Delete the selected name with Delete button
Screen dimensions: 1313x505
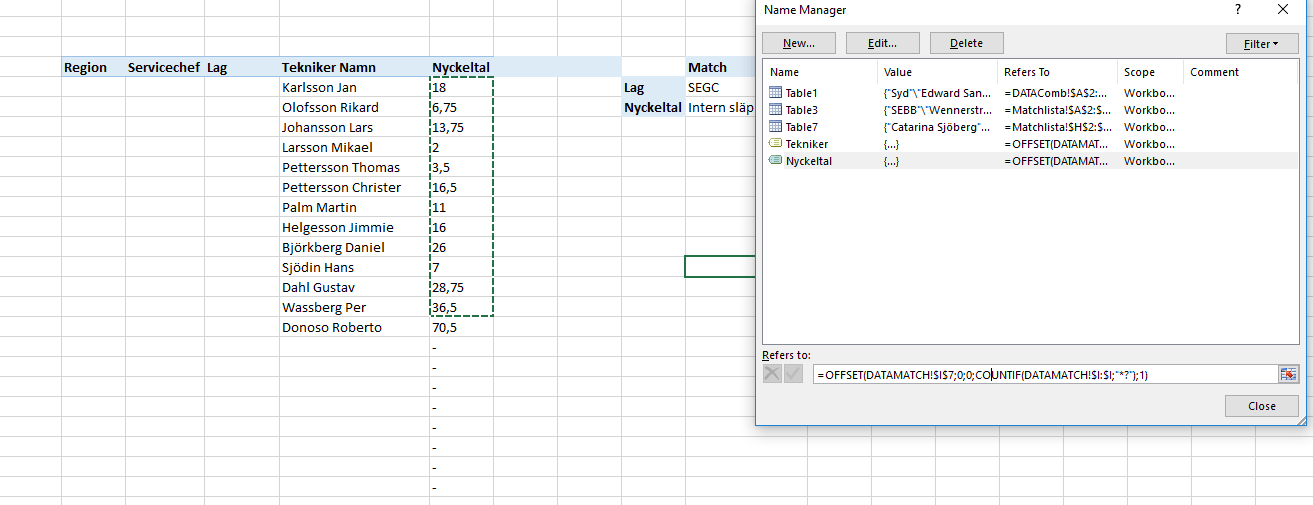click(966, 44)
